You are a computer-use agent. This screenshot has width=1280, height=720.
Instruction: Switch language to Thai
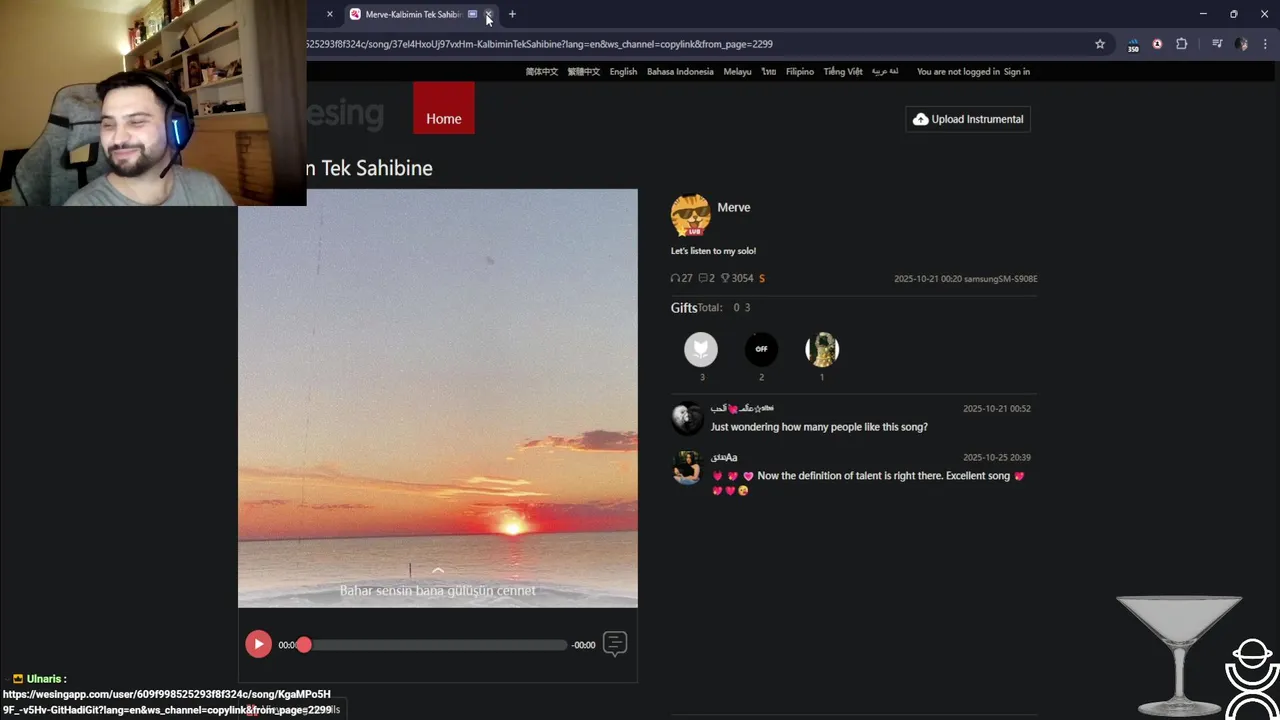click(x=768, y=72)
